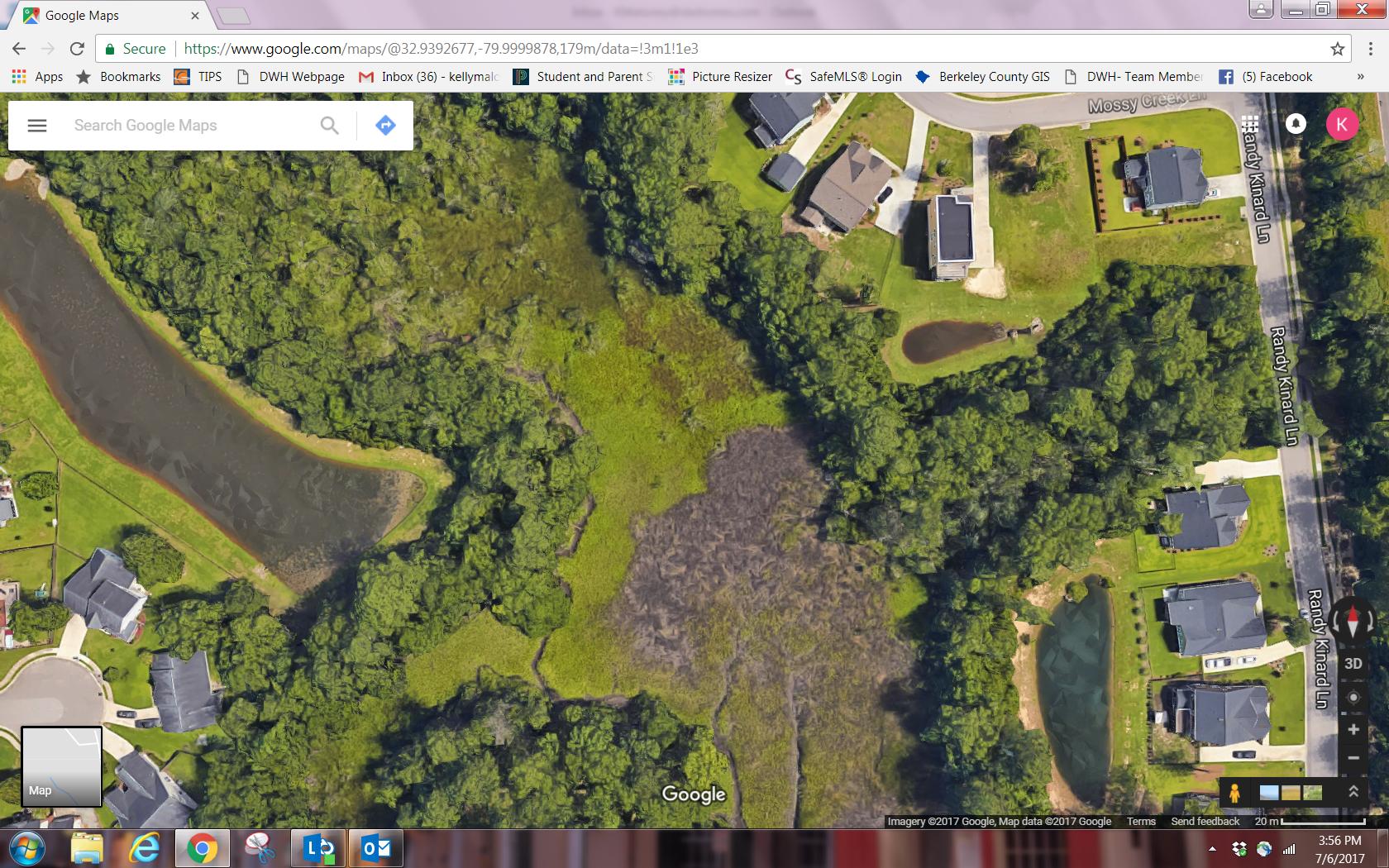The image size is (1389, 868).
Task: Open the Google notifications bell
Action: click(x=1296, y=124)
